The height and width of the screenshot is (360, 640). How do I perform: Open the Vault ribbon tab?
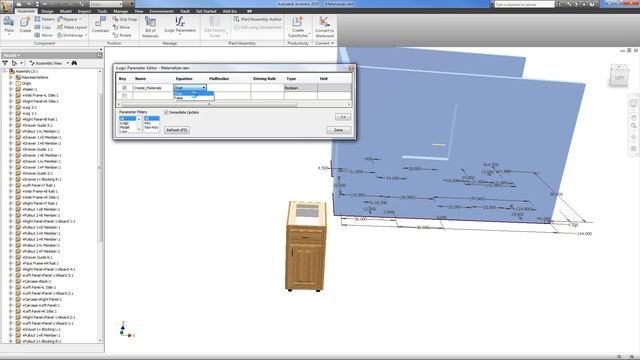point(185,11)
